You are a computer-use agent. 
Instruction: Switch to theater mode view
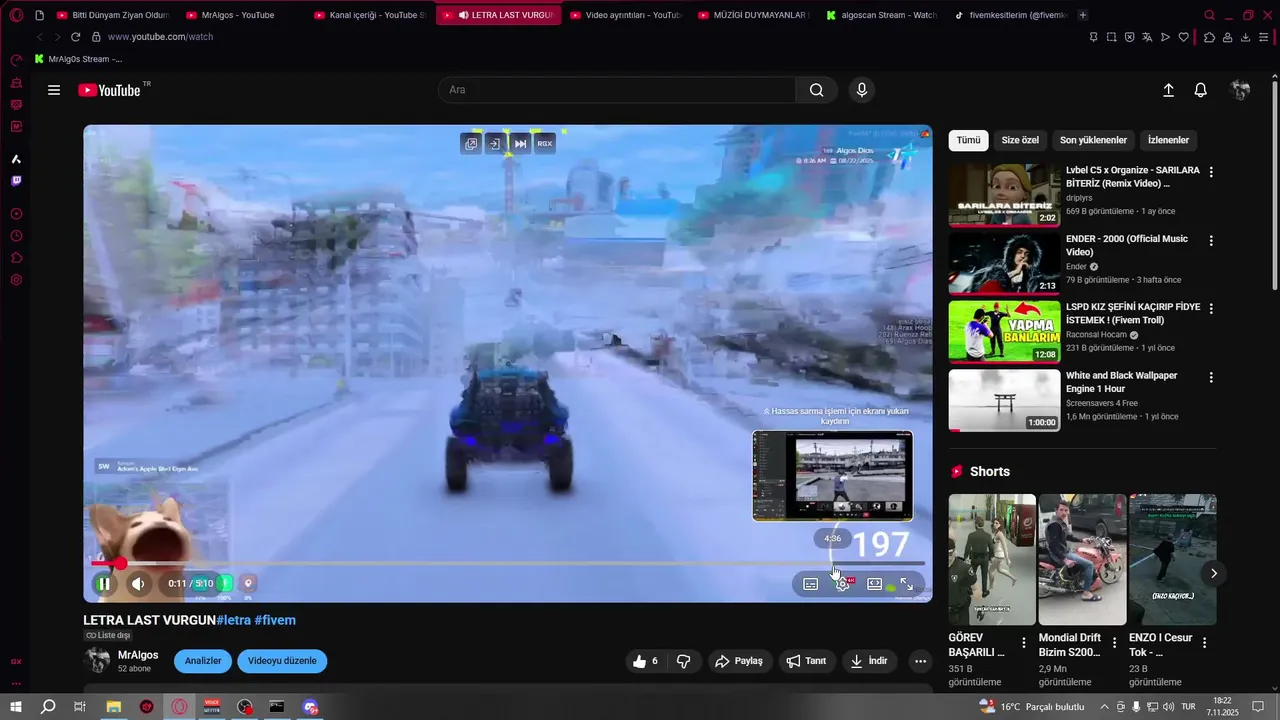point(875,584)
